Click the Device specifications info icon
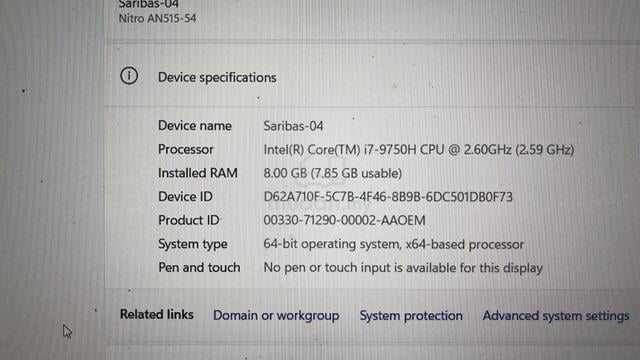Viewport: 640px width, 360px height. coord(129,76)
